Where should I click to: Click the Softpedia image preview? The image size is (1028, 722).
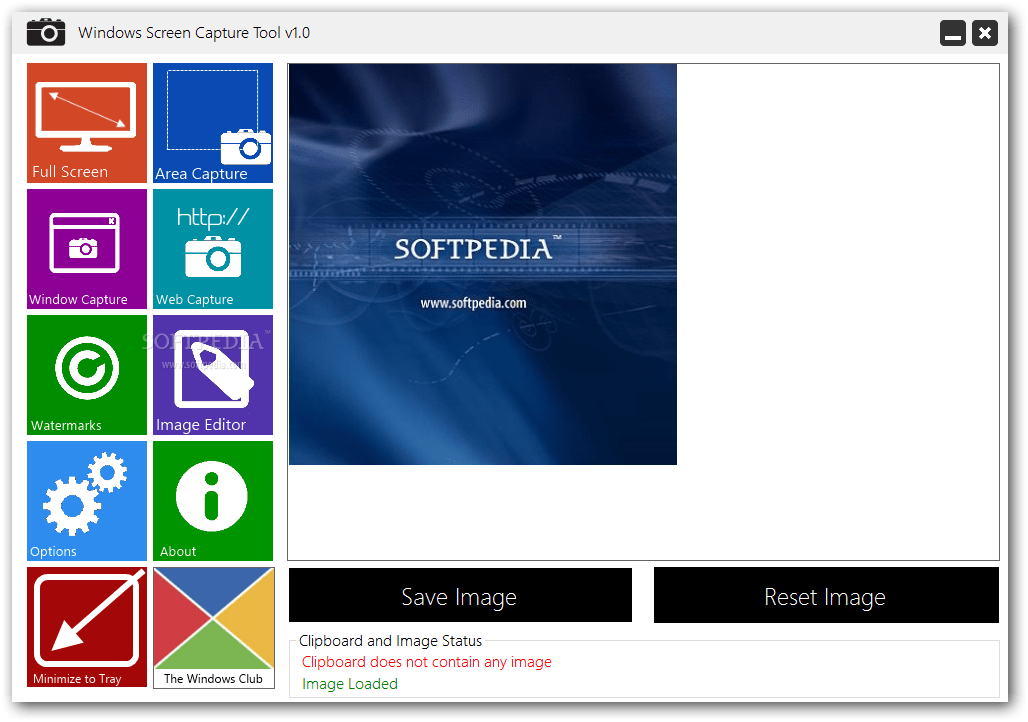(482, 264)
